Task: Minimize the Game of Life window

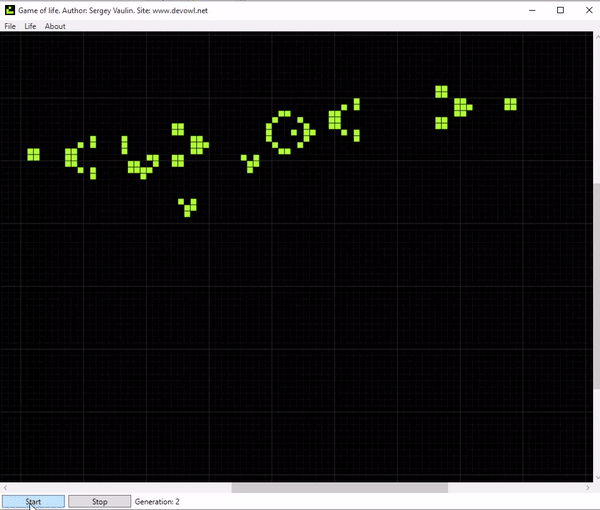Action: (532, 10)
